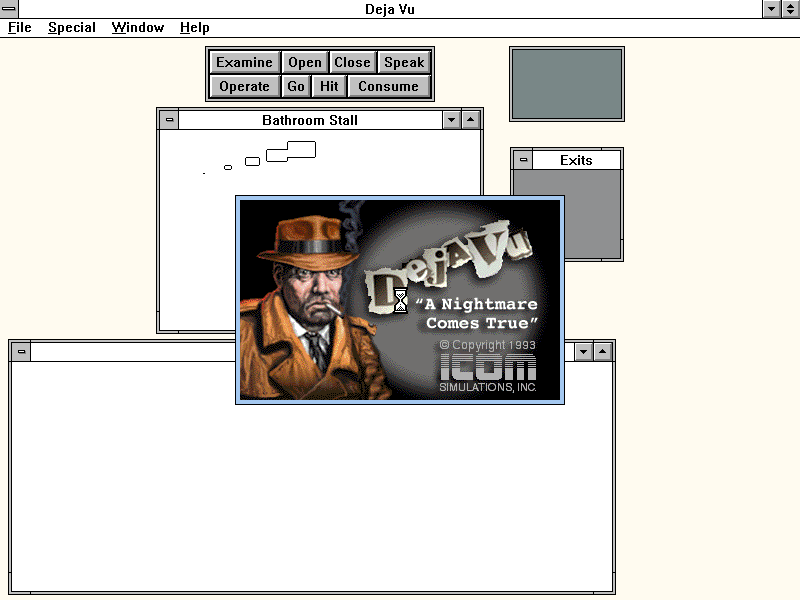Viewport: 800px width, 600px height.
Task: Minimize the bottom text window
Action: [583, 352]
